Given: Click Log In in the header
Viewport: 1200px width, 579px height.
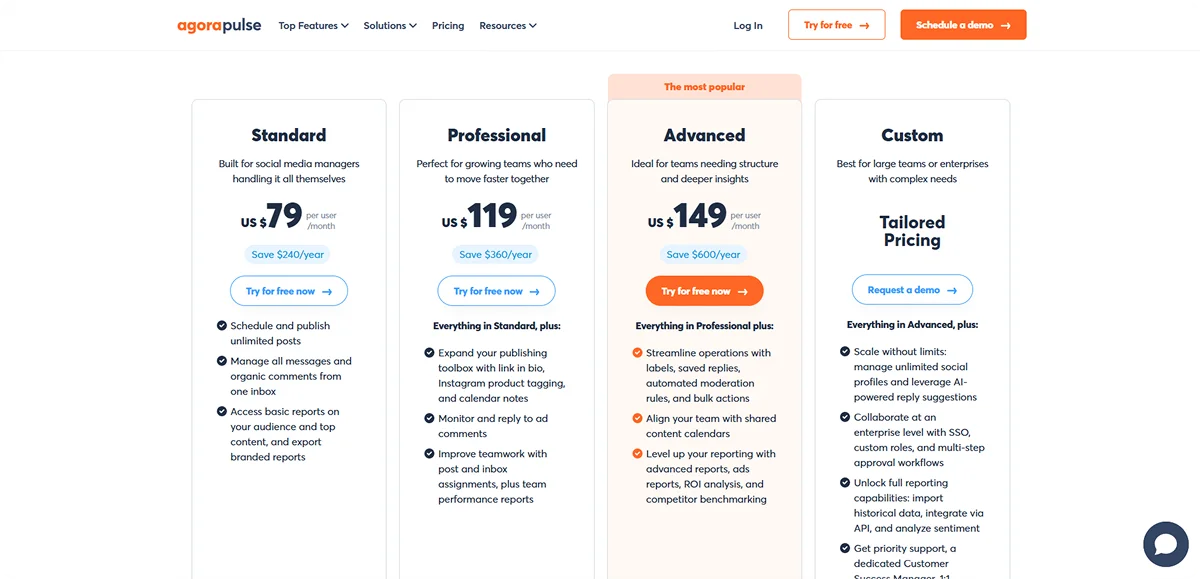Looking at the screenshot, I should point(748,25).
